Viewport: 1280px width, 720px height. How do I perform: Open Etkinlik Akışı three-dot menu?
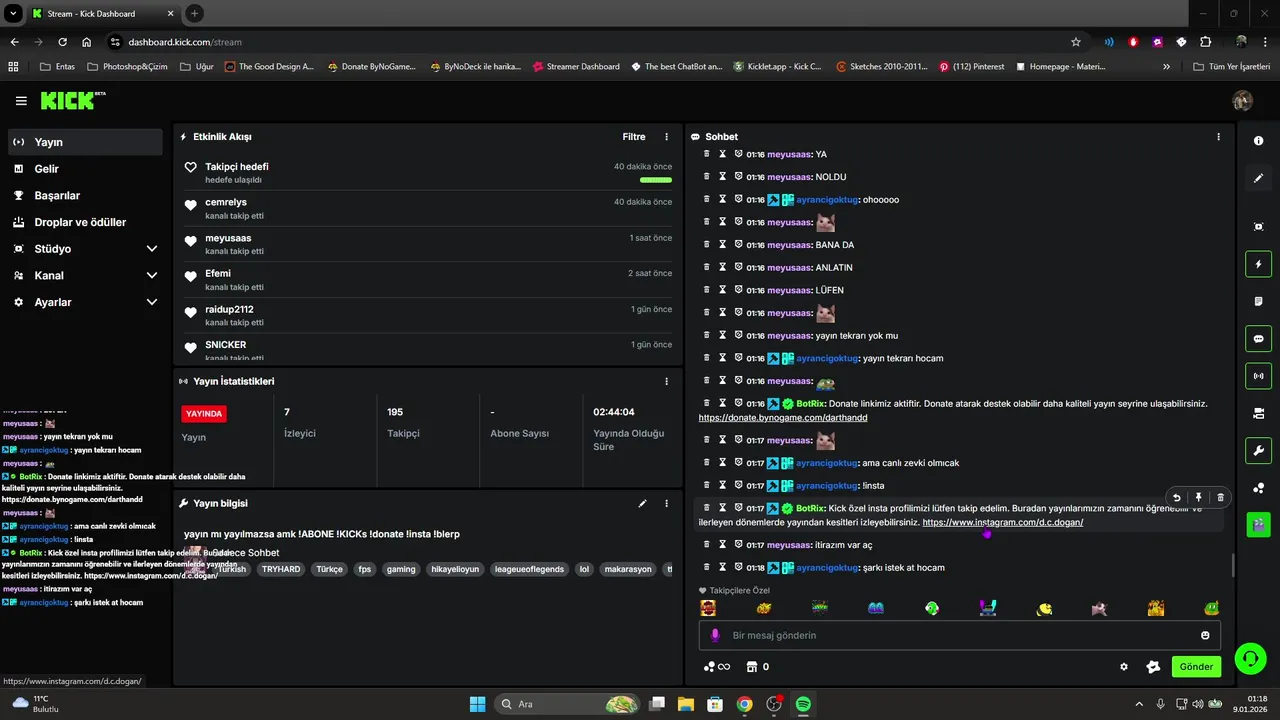click(x=667, y=137)
